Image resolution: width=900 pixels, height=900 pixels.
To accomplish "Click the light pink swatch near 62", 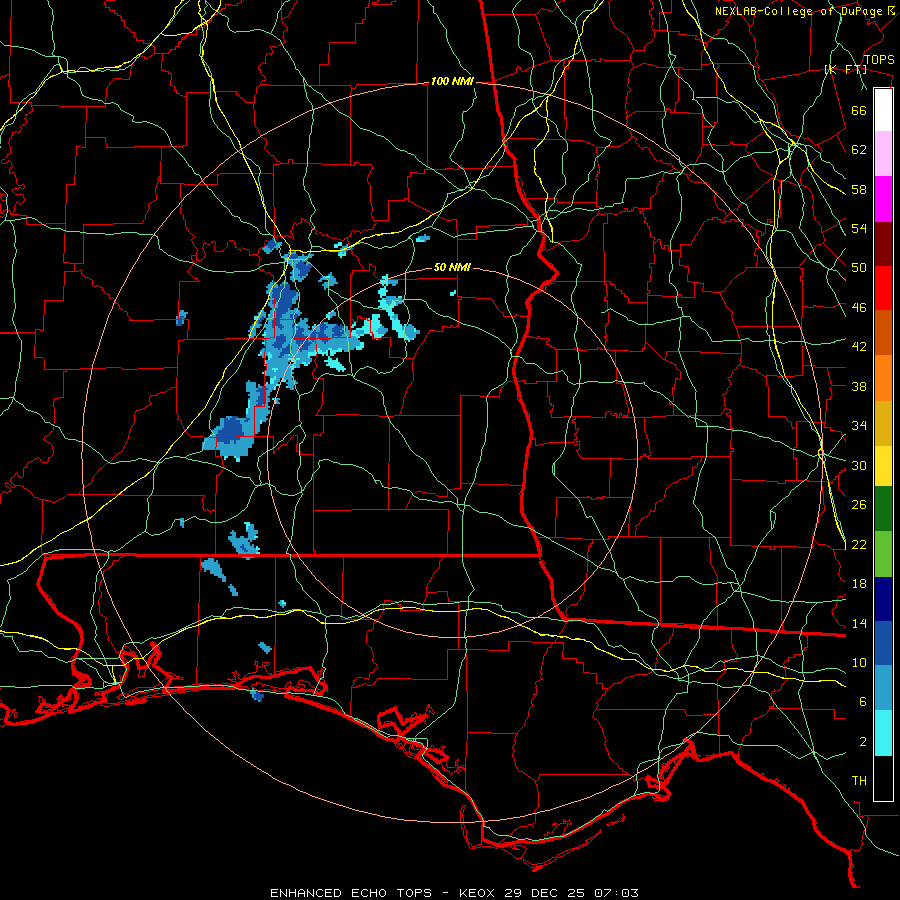I will (x=883, y=154).
